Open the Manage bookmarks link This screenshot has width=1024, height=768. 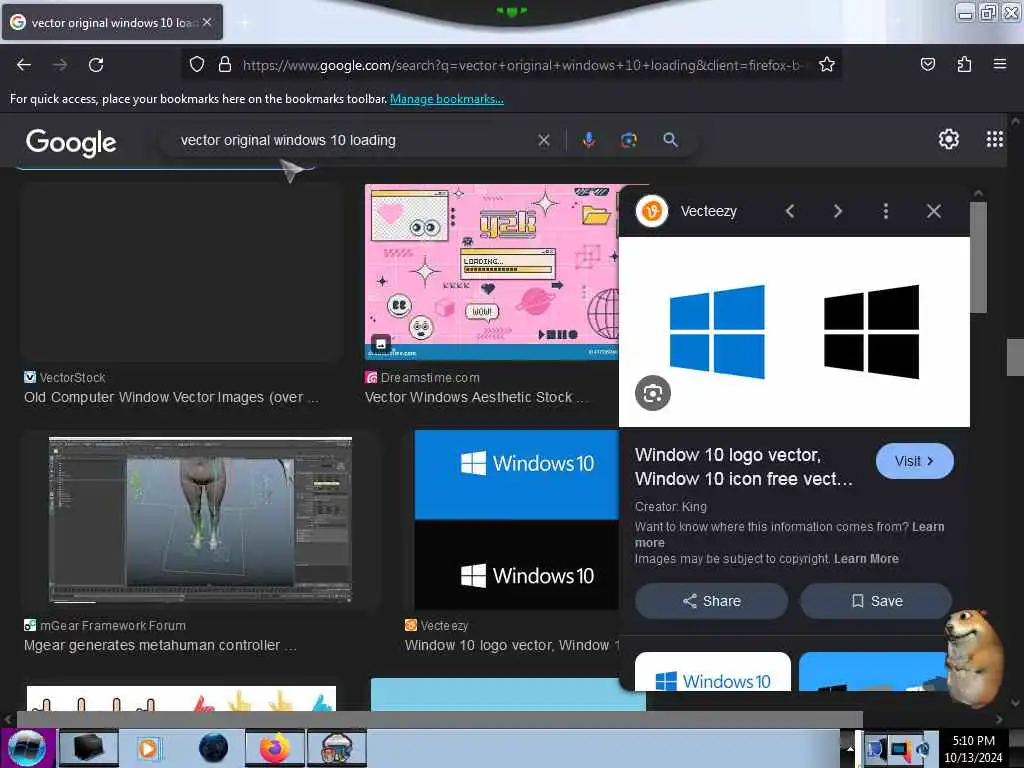pos(447,99)
